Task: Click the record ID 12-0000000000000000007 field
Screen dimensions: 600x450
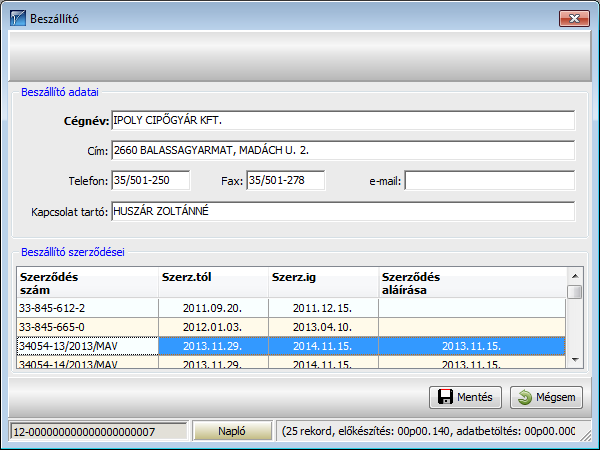Action: coord(99,432)
